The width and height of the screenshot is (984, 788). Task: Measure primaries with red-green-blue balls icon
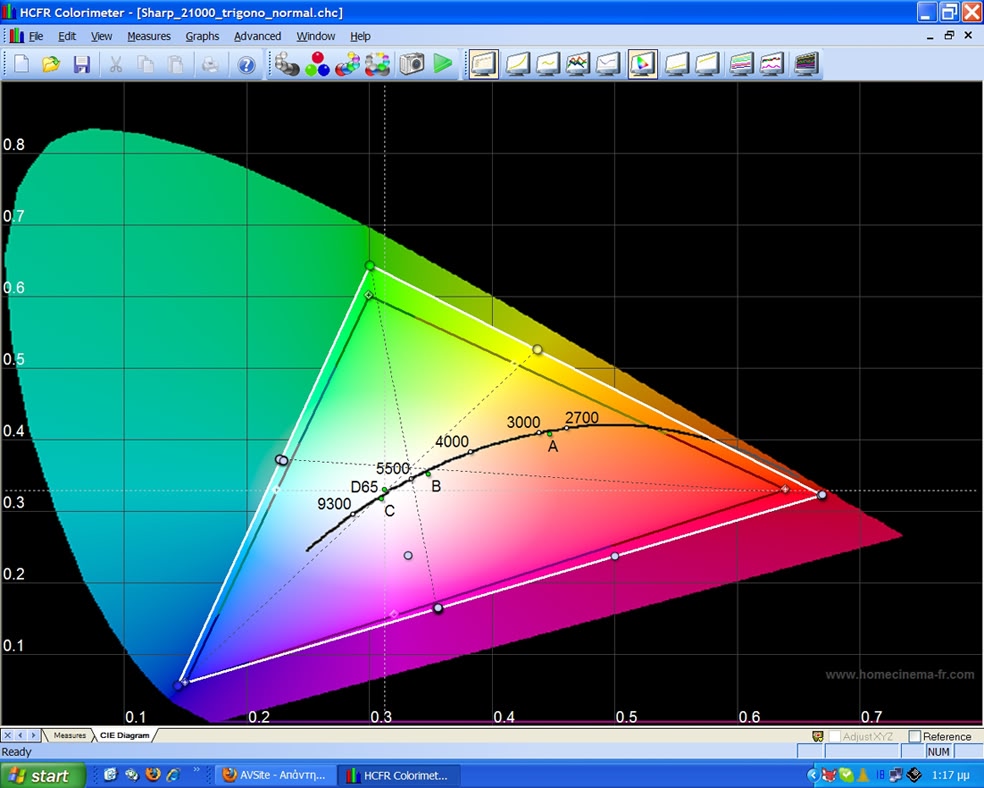tap(317, 65)
